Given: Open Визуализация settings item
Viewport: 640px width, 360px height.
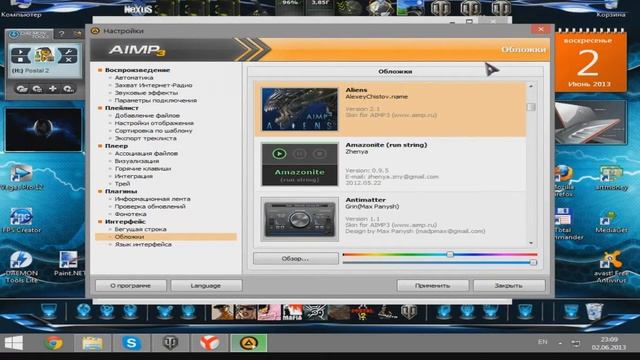Looking at the screenshot, I should (137, 161).
